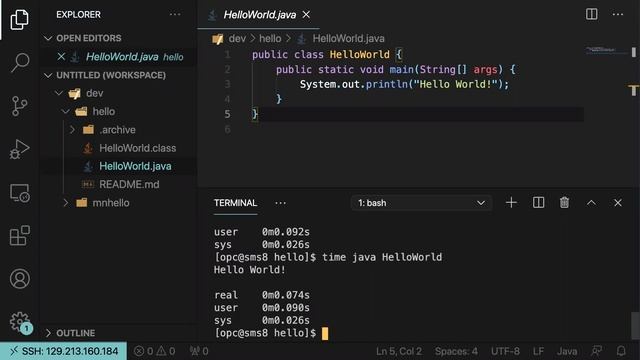Click the dev breadcrumb
Image resolution: width=640 pixels, height=360 pixels.
point(237,39)
